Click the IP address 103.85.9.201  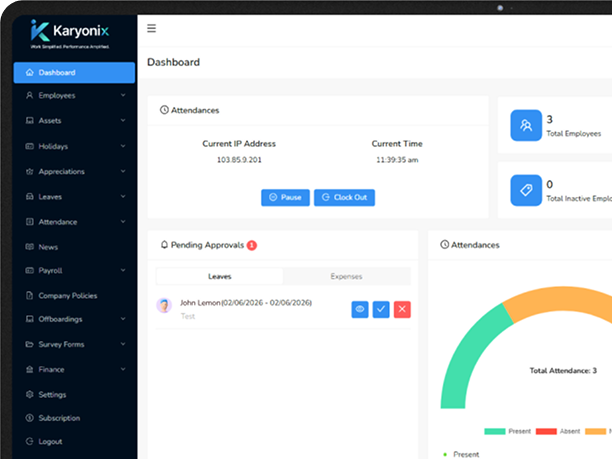(239, 160)
